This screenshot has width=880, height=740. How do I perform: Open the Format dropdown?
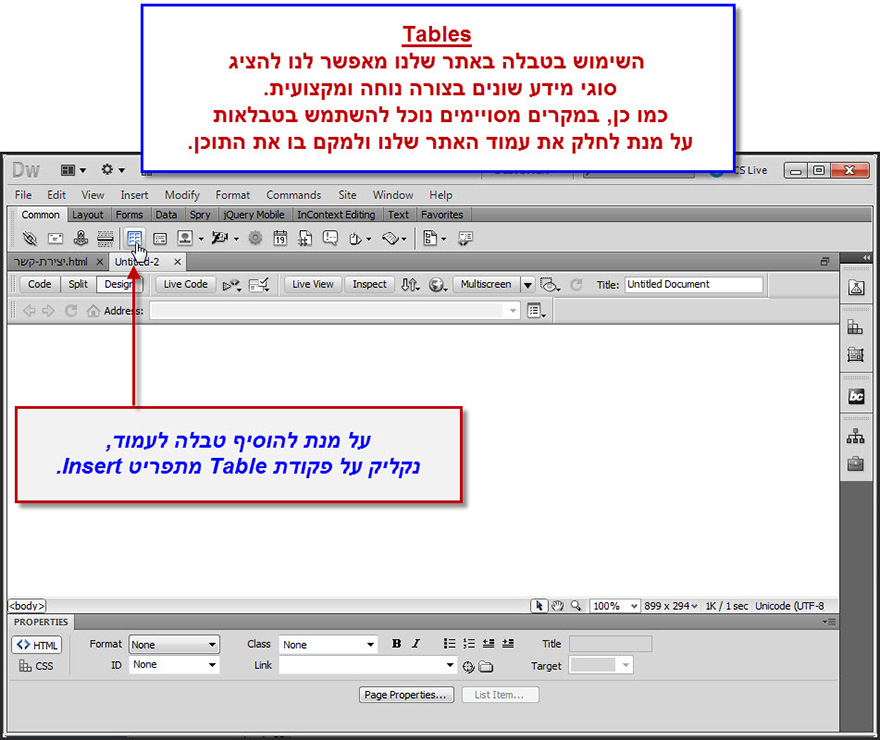pos(174,645)
